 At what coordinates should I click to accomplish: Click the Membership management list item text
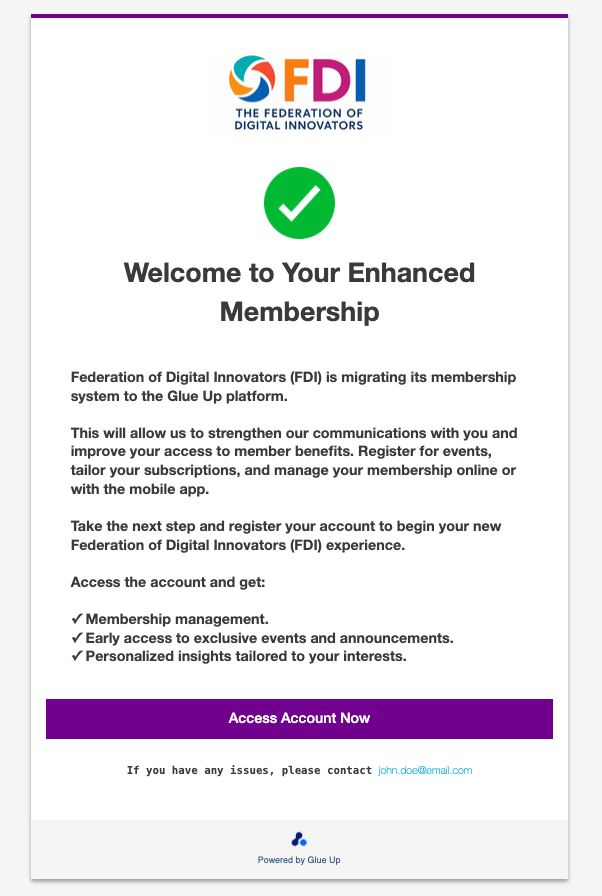pyautogui.click(x=177, y=619)
